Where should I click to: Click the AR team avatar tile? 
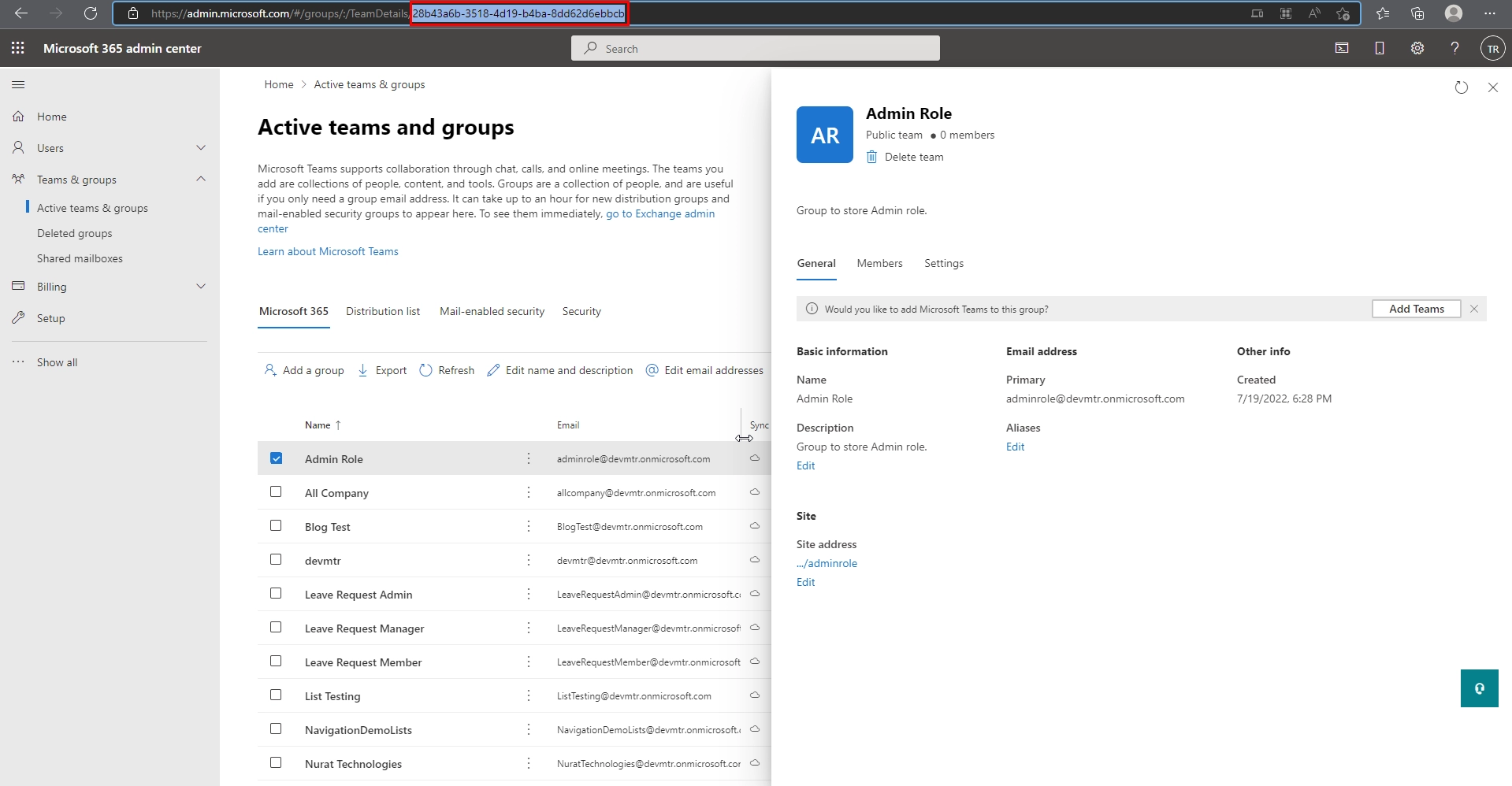point(825,135)
